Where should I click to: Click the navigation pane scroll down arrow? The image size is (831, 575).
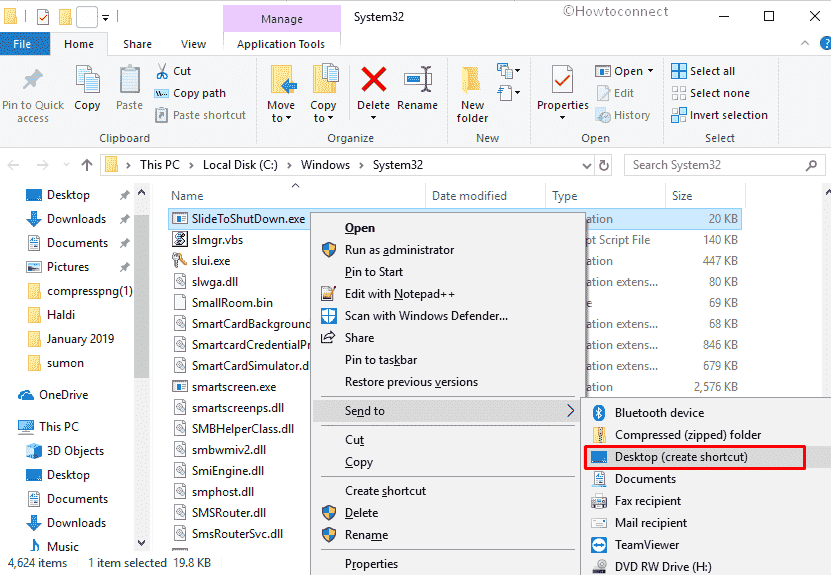pos(142,543)
